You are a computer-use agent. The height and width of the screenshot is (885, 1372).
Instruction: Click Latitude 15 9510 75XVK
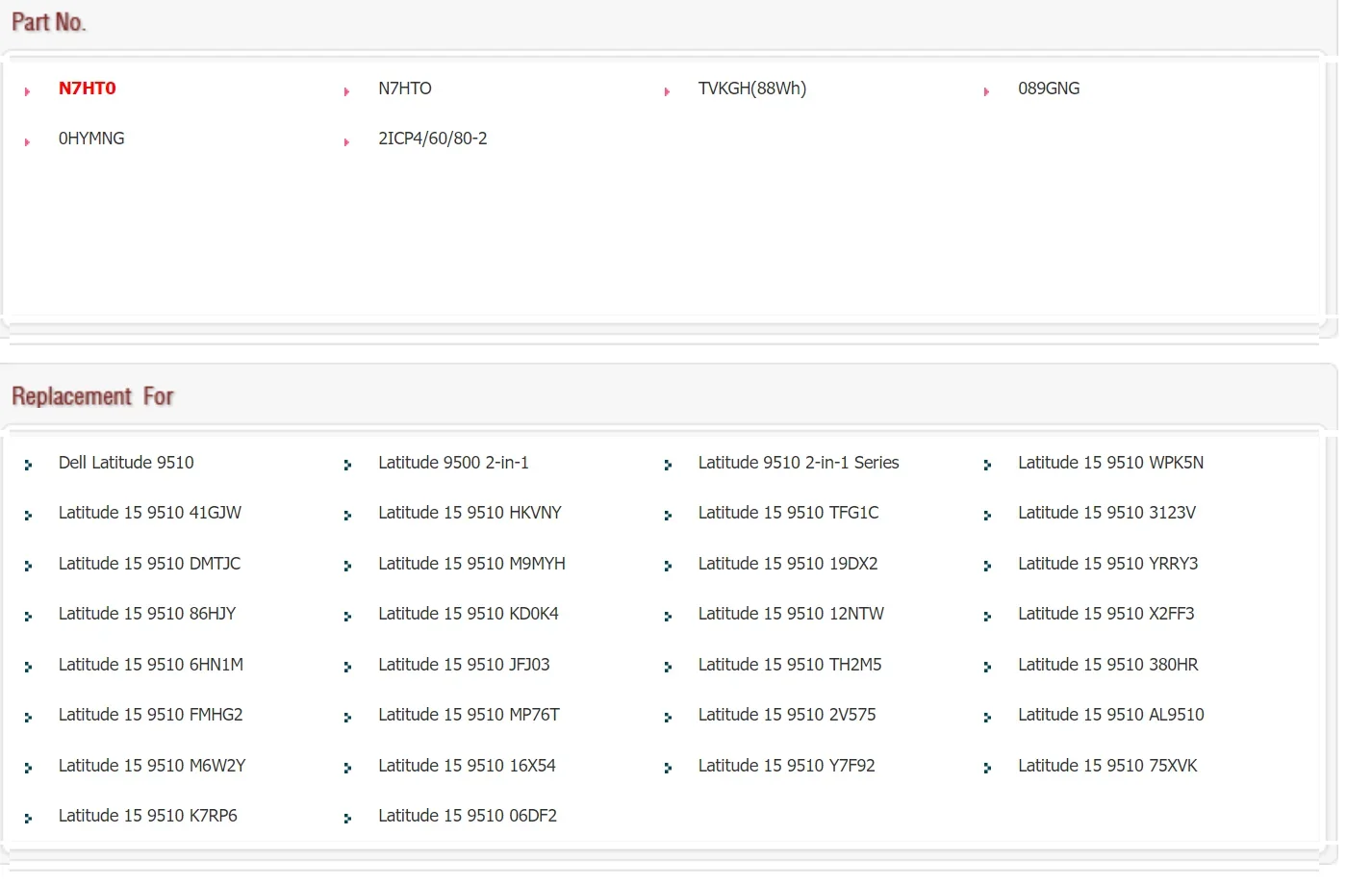point(1107,766)
